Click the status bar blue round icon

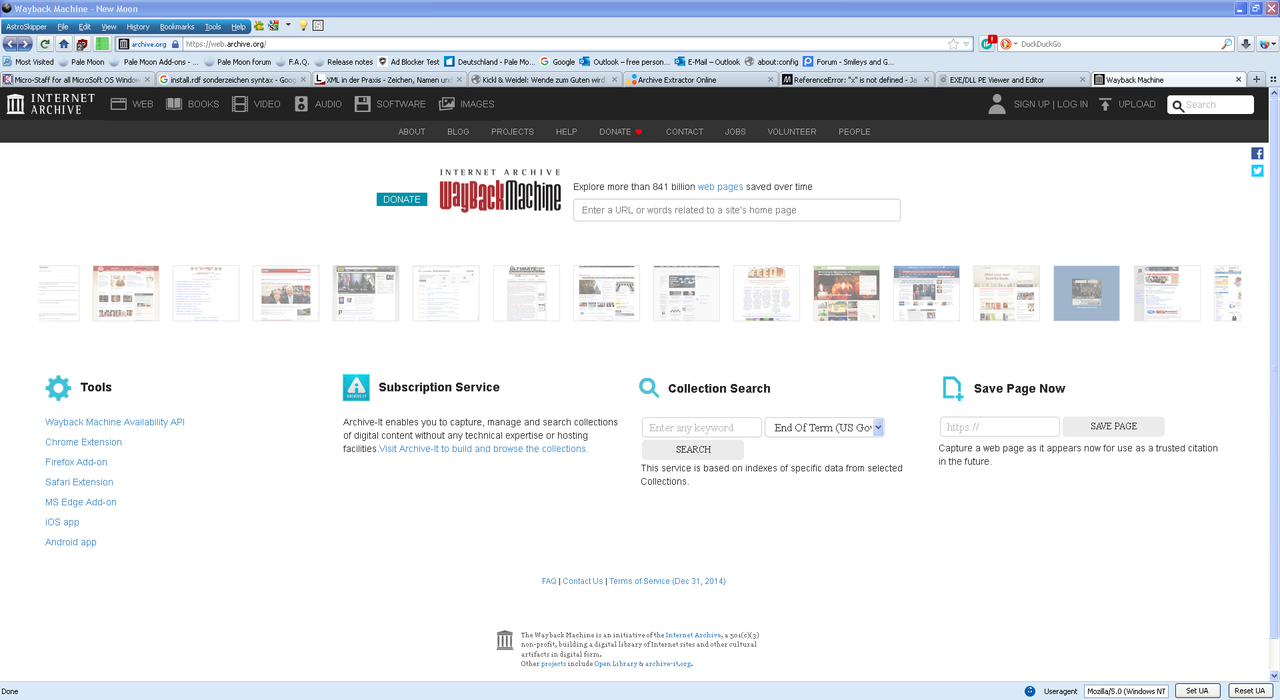pyautogui.click(x=1030, y=691)
